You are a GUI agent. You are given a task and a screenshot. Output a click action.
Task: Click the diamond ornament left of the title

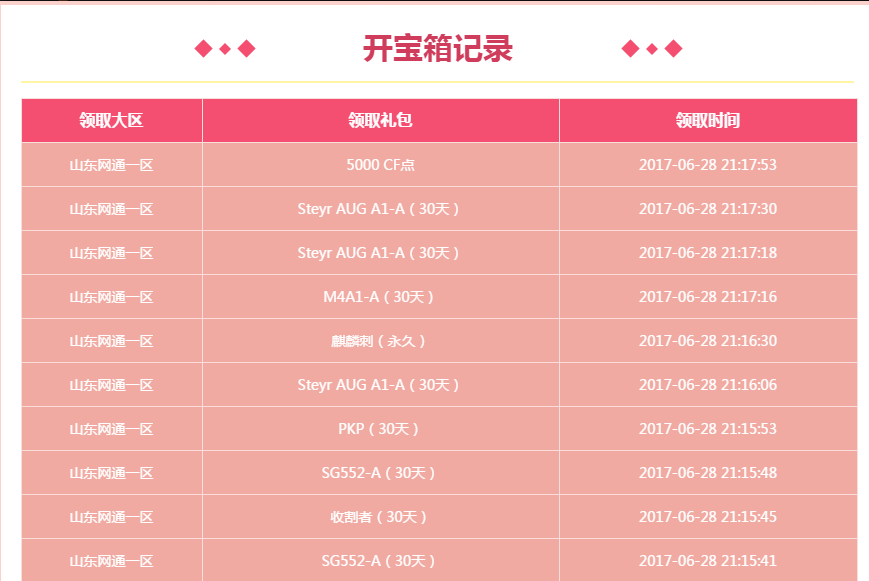225,49
